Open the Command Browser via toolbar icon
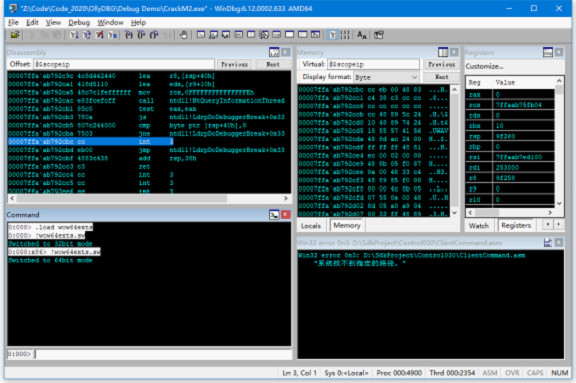Image resolution: width=576 pixels, height=383 pixels. pyautogui.click(x=315, y=35)
